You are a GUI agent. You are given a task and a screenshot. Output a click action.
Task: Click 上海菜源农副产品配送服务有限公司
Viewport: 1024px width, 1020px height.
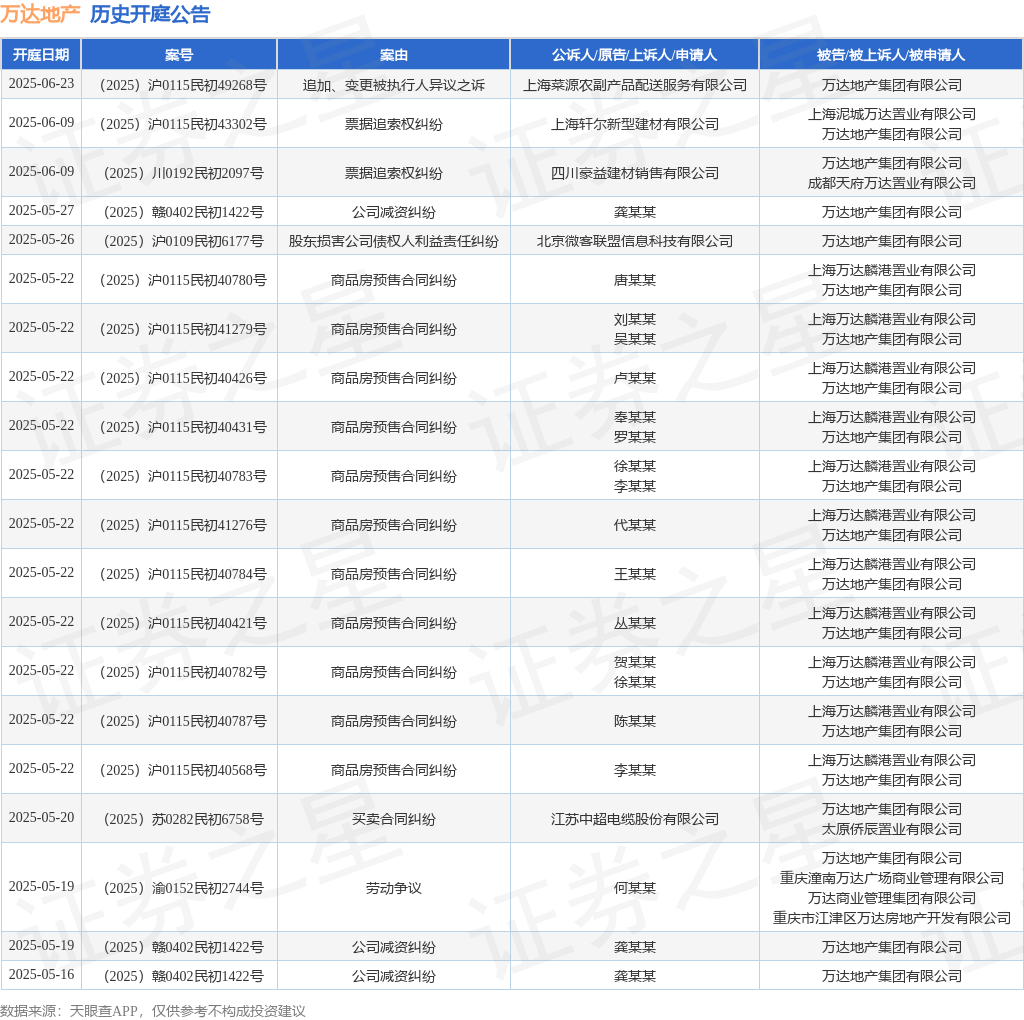pos(635,85)
